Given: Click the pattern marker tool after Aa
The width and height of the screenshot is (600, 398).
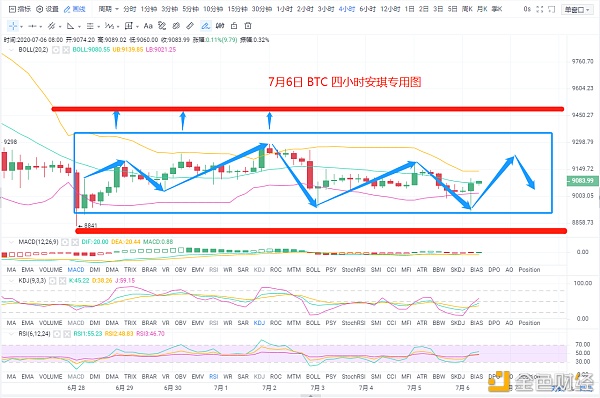Looking at the screenshot, I should click(162, 26).
